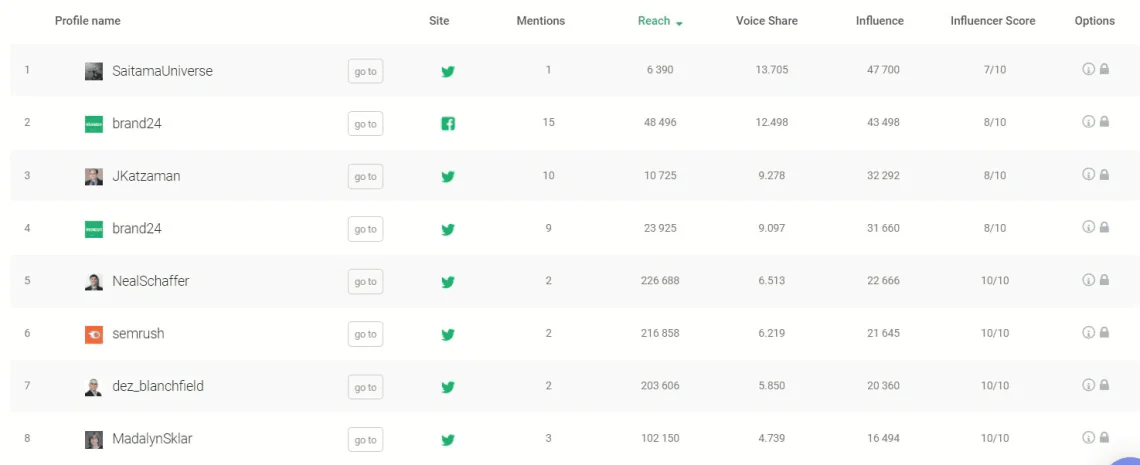The image size is (1140, 465).
Task: Click the 7/10 influencer score
Action: 995,70
